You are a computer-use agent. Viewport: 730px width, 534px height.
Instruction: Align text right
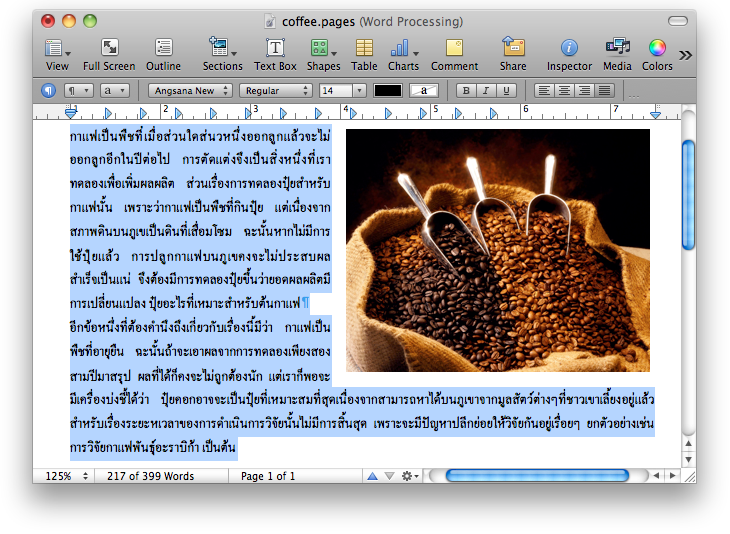[x=584, y=90]
